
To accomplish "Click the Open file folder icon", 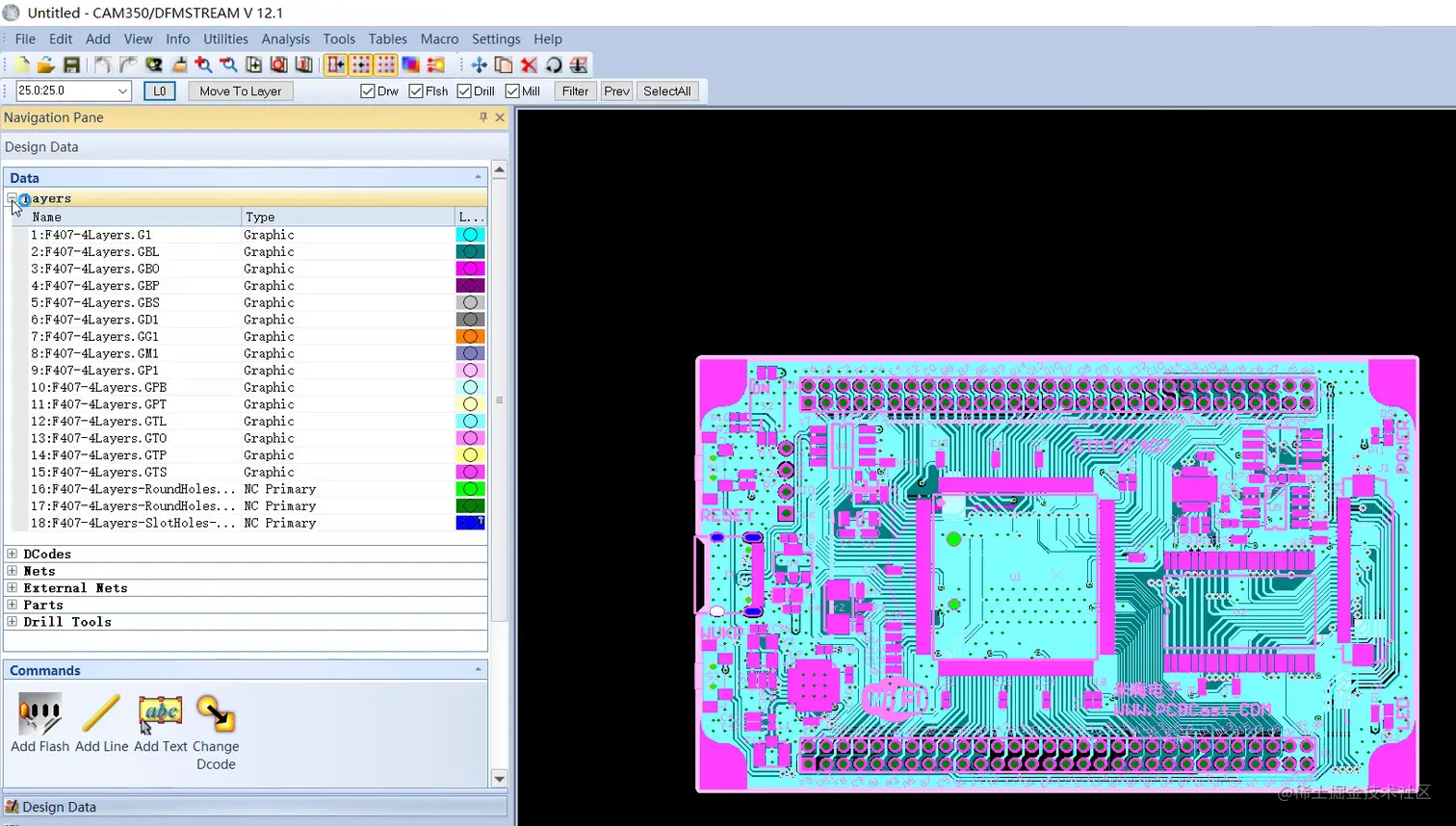I will pyautogui.click(x=46, y=65).
